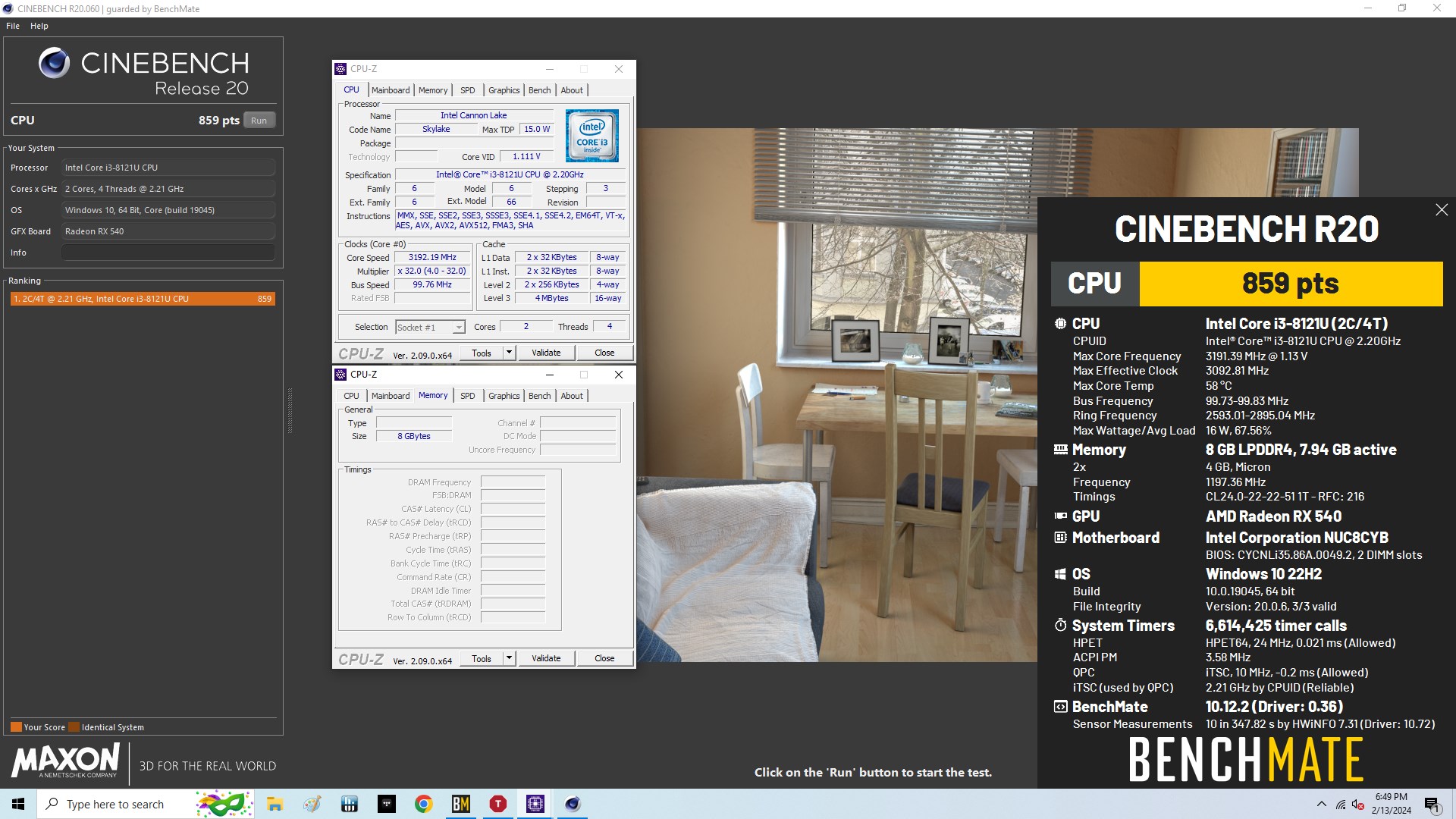Open the CPU-Z taskbar icon

(x=535, y=804)
